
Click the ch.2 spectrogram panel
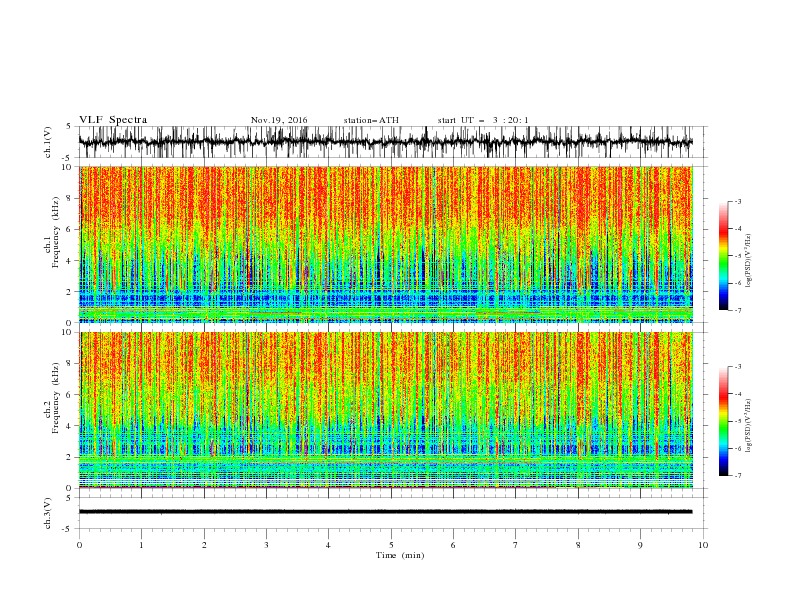click(x=385, y=410)
